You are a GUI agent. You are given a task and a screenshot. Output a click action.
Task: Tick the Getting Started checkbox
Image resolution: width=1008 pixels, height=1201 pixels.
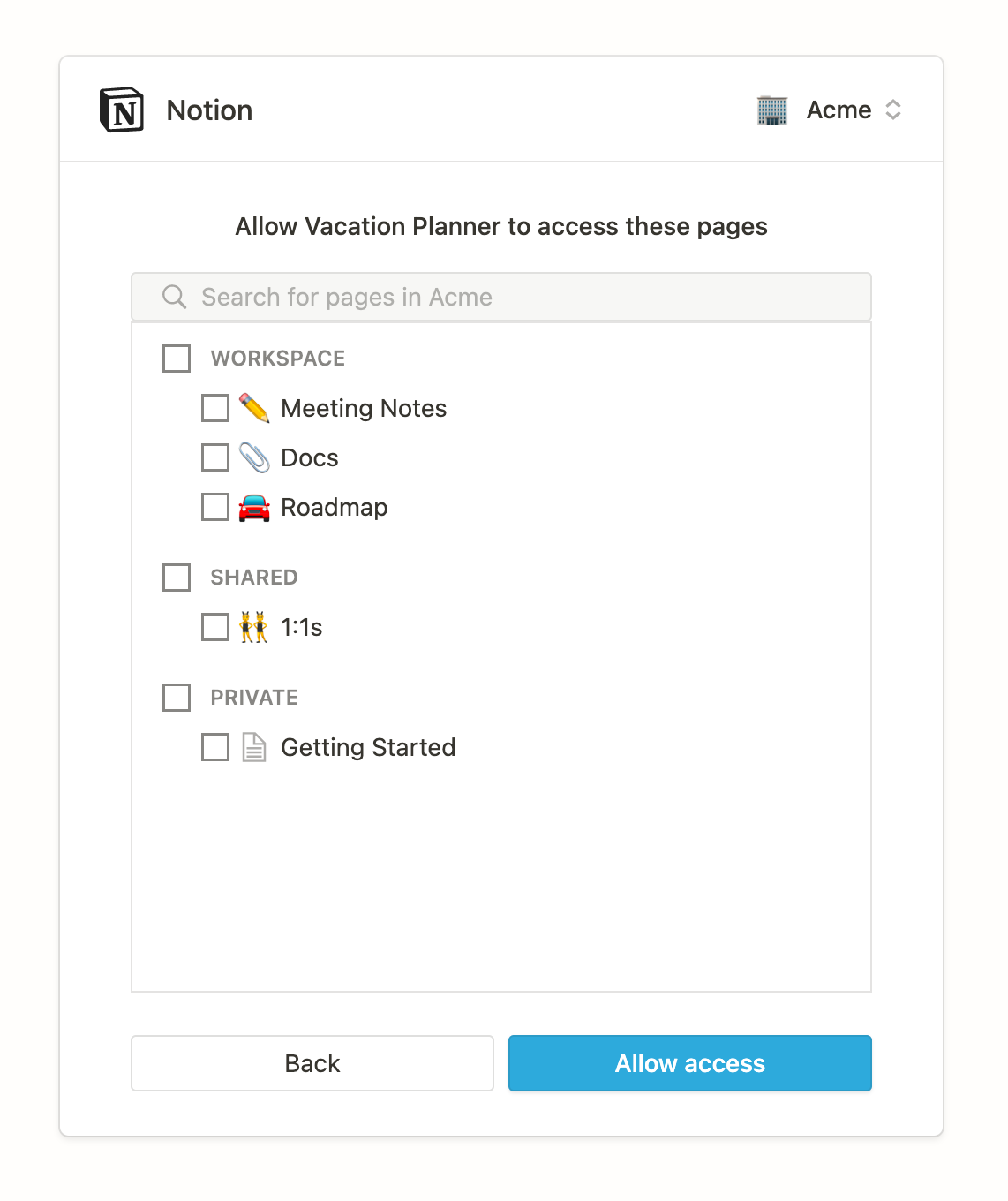coord(215,747)
